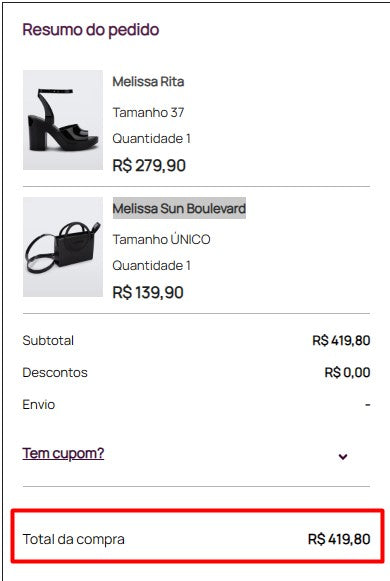Click the Tamanho 37 size text
The image size is (390, 581).
[x=148, y=112]
